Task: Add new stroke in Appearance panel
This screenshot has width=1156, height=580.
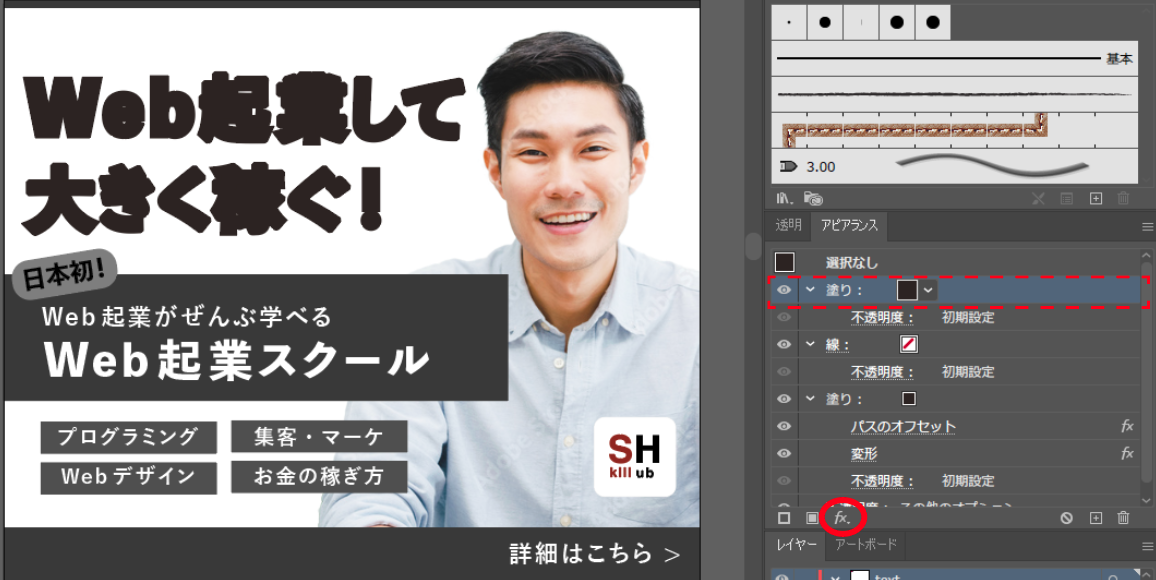Action: [x=784, y=518]
